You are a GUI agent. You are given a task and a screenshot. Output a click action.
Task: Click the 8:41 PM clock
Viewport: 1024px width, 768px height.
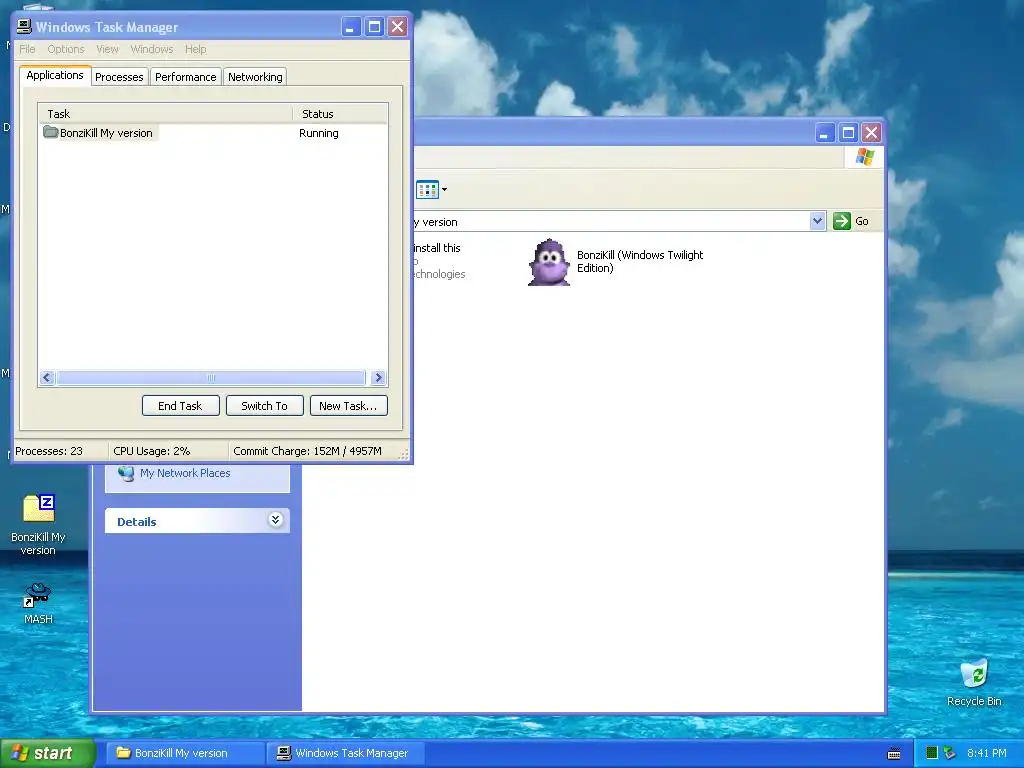click(x=987, y=753)
